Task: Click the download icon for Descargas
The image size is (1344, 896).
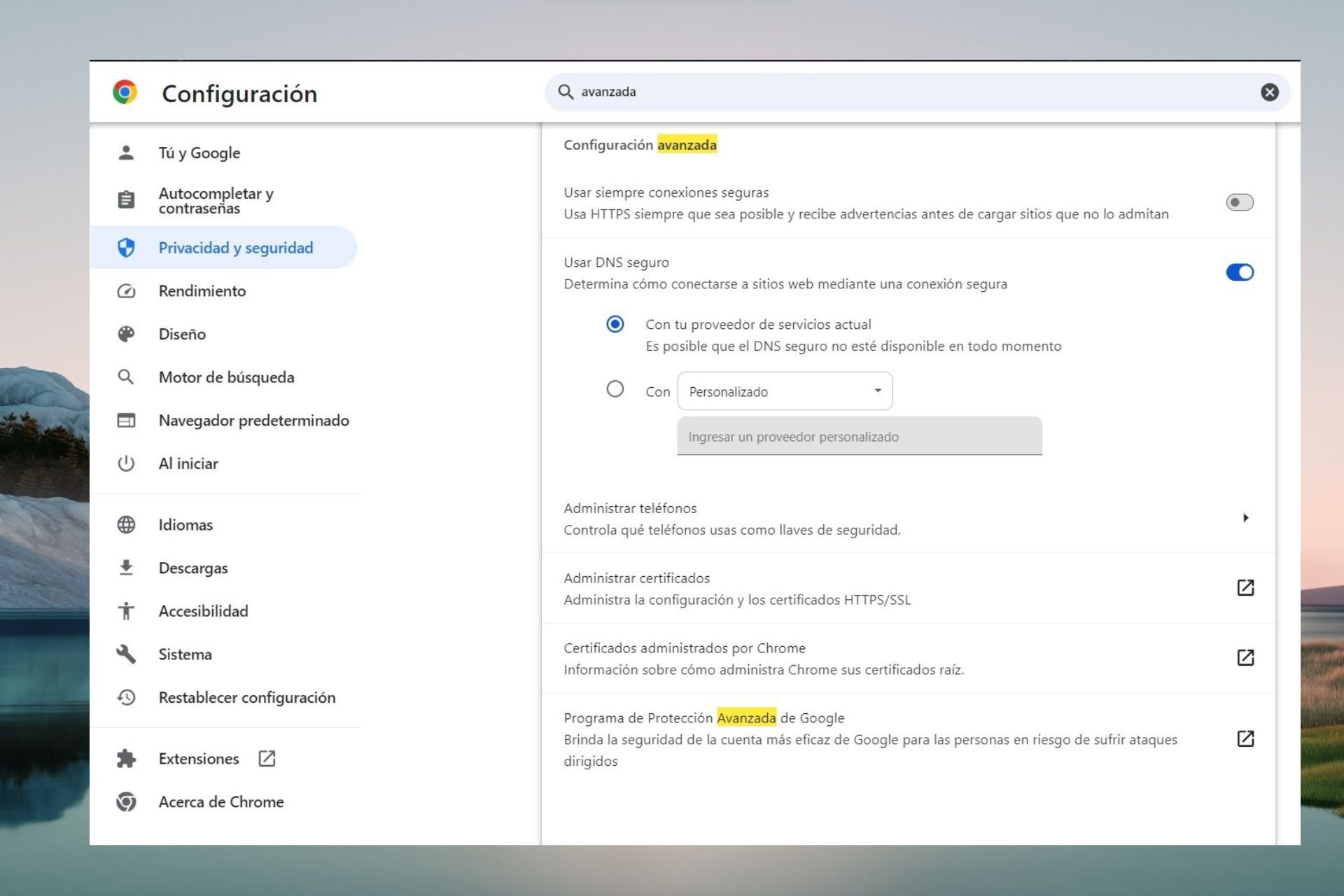Action: [126, 568]
